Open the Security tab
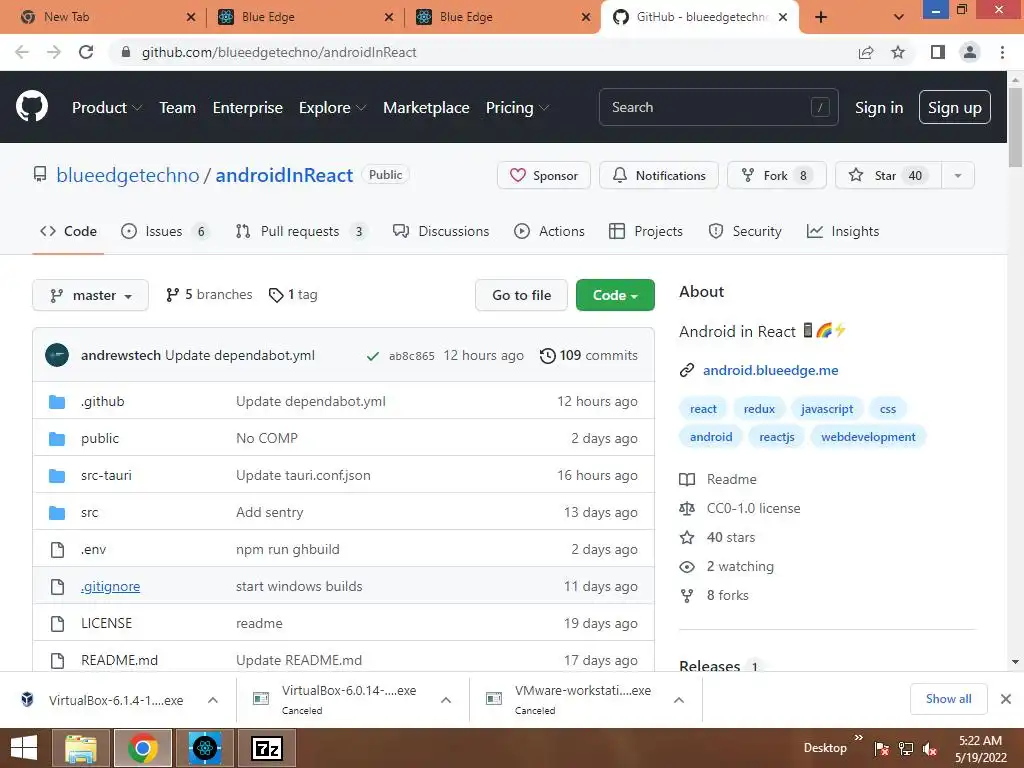This screenshot has width=1024, height=768. pyautogui.click(x=745, y=231)
